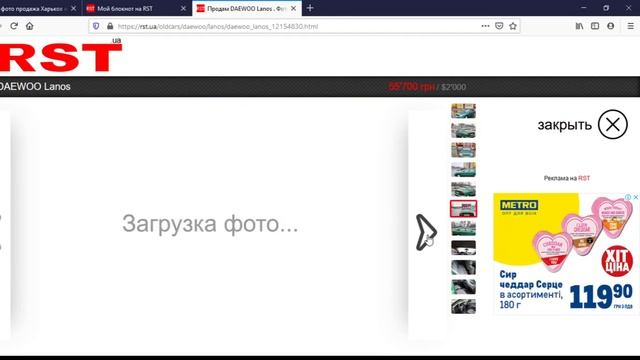Open a new tab with plus icon
This screenshot has height=360, width=640.
point(310,8)
